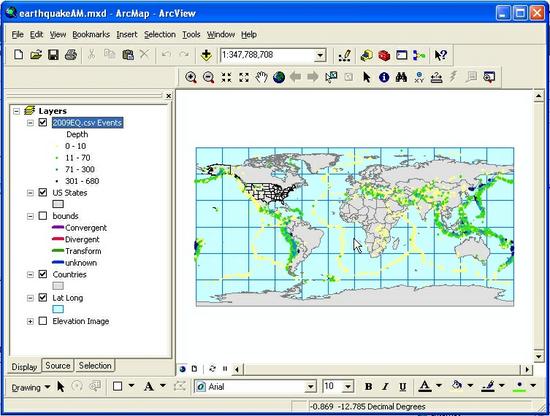Create a new map document

click(x=18, y=55)
